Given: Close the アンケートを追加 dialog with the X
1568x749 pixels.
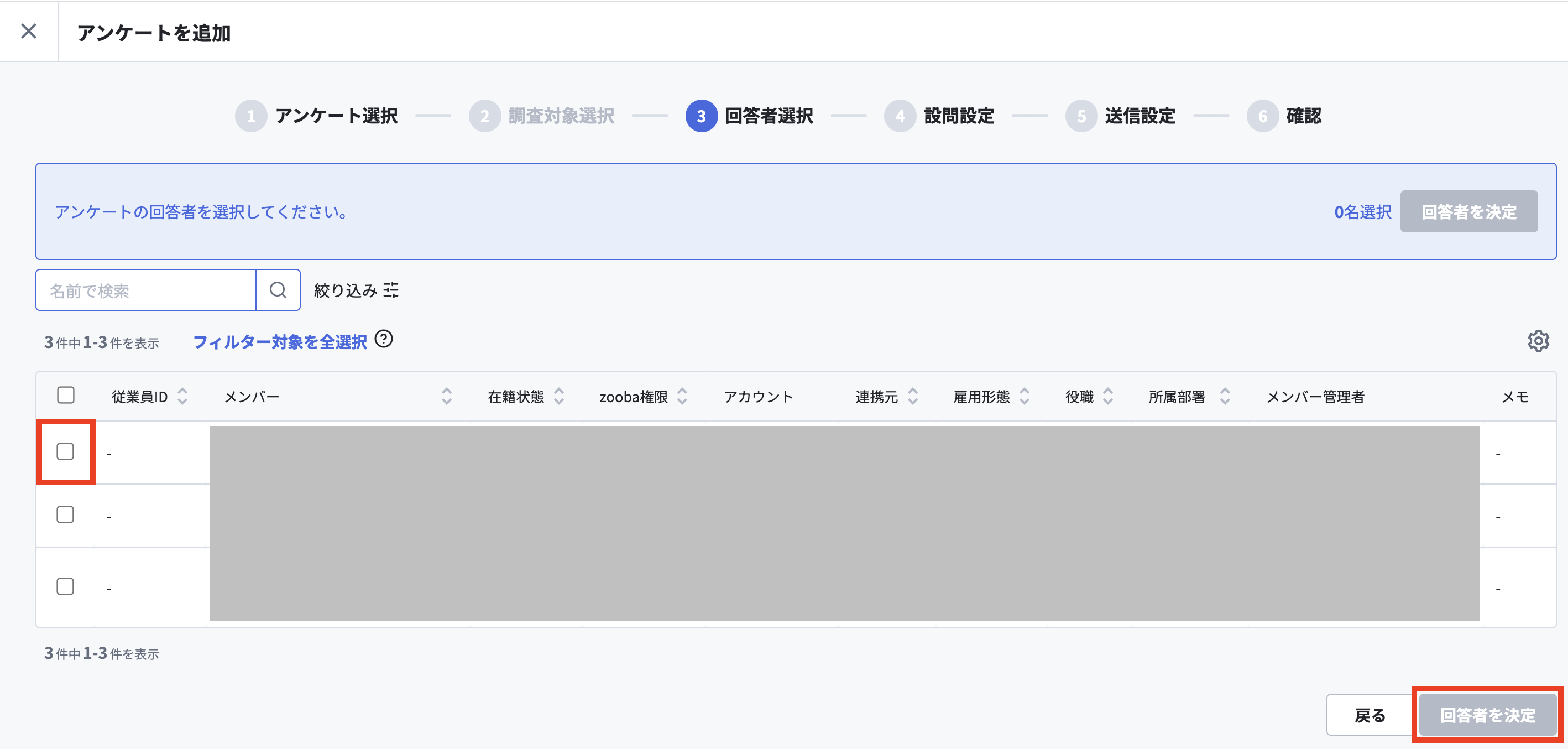Looking at the screenshot, I should pyautogui.click(x=29, y=31).
